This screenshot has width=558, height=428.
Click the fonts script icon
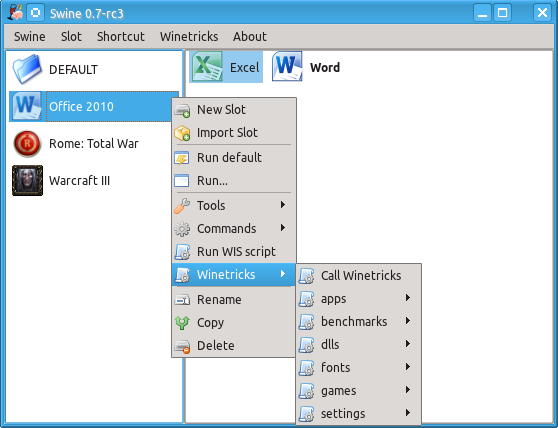click(x=306, y=368)
